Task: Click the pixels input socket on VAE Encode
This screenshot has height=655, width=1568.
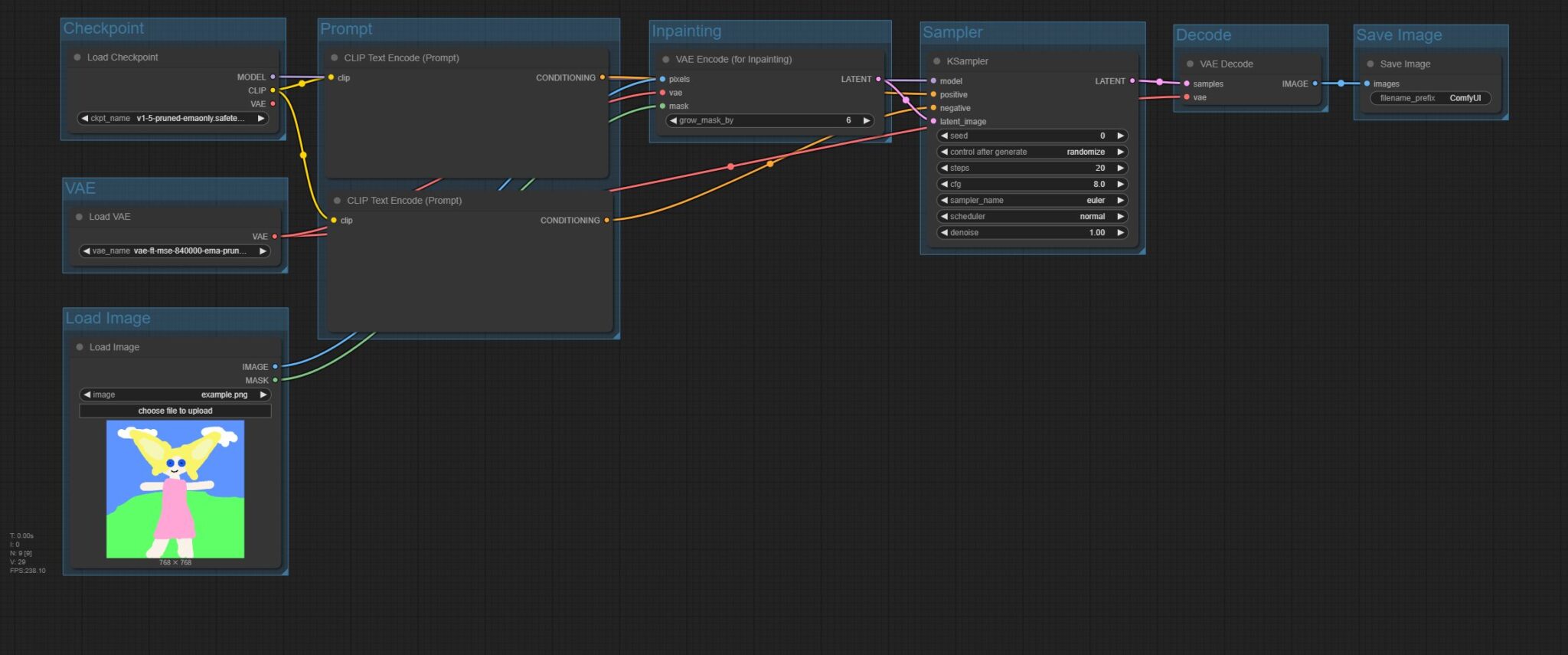Action: (662, 79)
